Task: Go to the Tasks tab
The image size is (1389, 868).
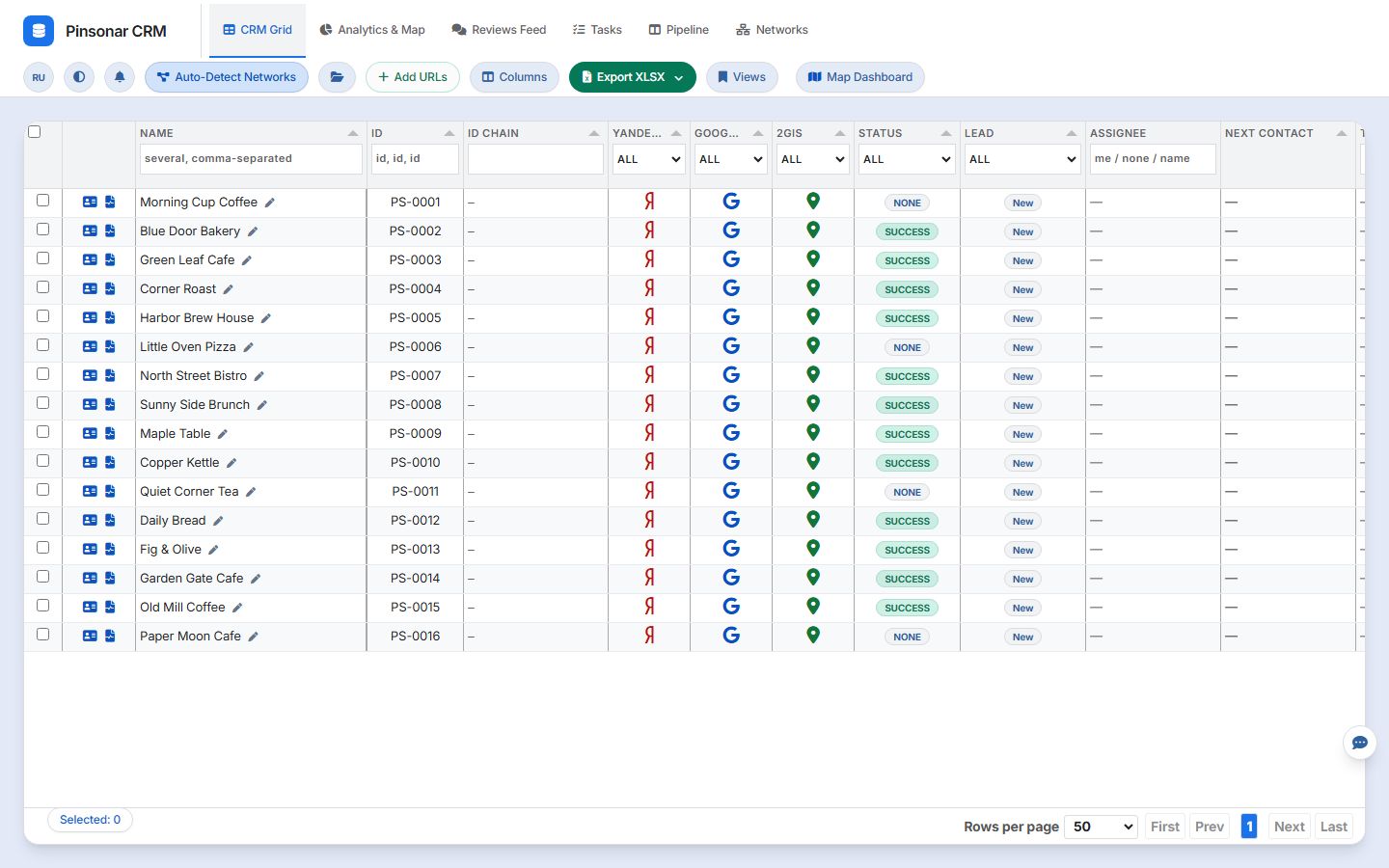Action: click(x=597, y=30)
